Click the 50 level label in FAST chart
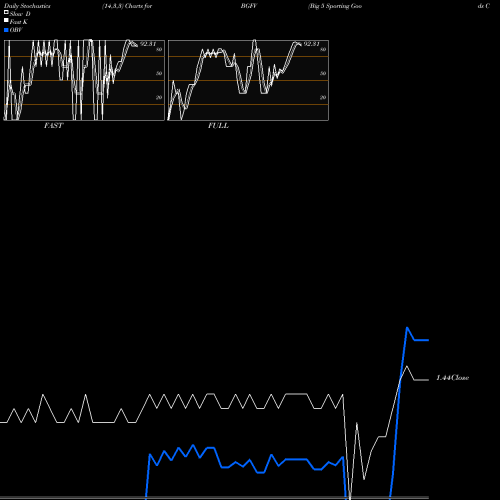Image resolution: width=500 pixels, height=500 pixels. [x=159, y=73]
